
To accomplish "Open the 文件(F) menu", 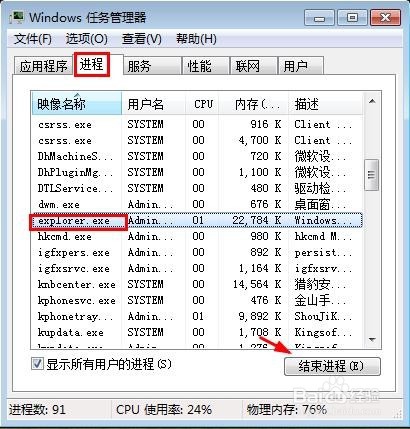I will [33, 39].
